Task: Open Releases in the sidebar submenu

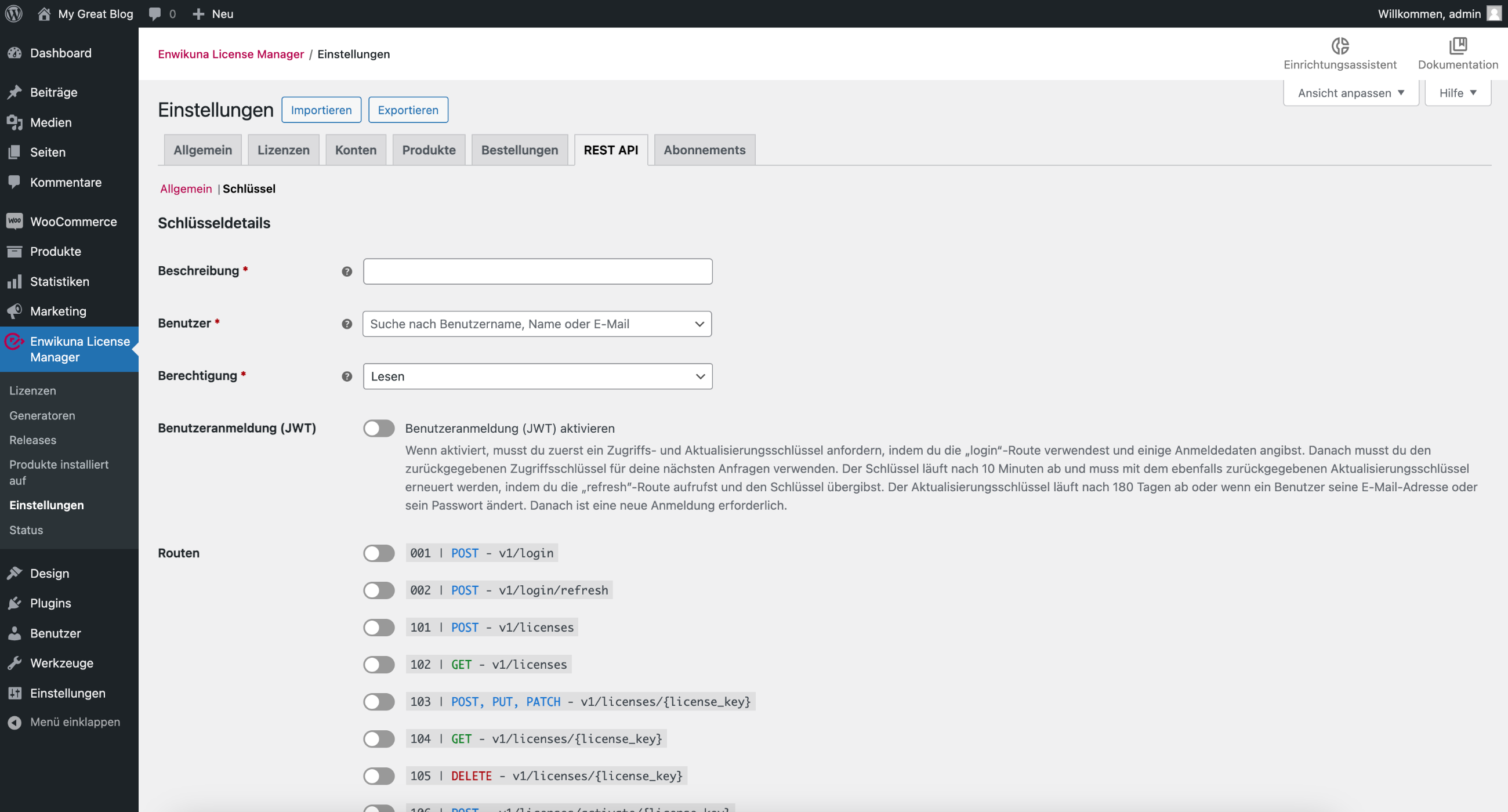Action: coord(33,440)
